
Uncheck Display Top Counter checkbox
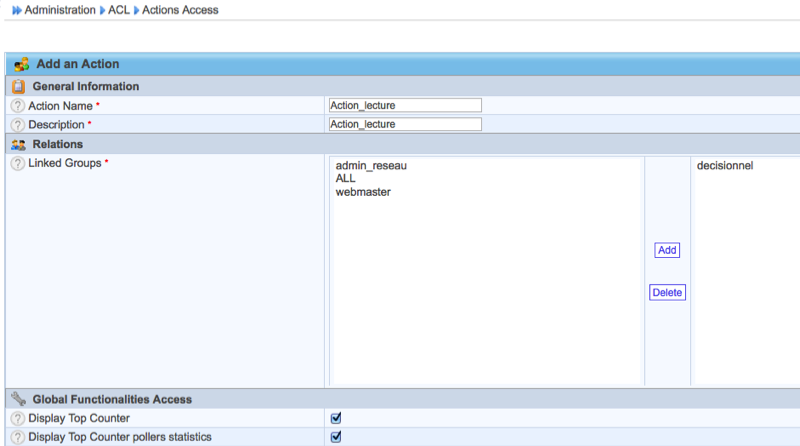(336, 418)
